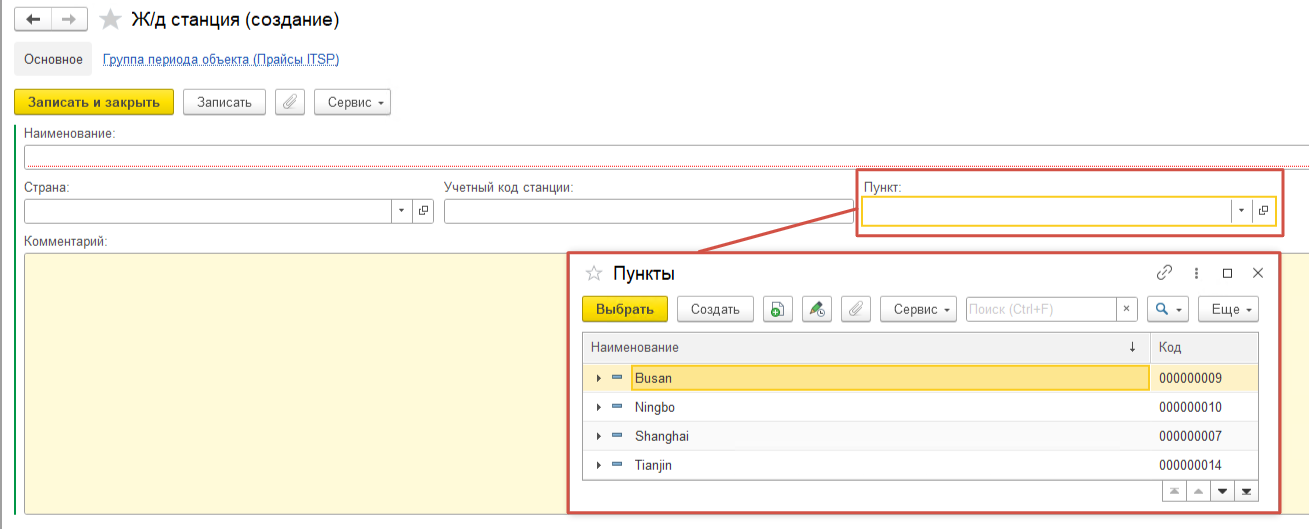Click the edit pencil icon in Пункты toolbar
This screenshot has width=1309, height=529.
coord(817,309)
